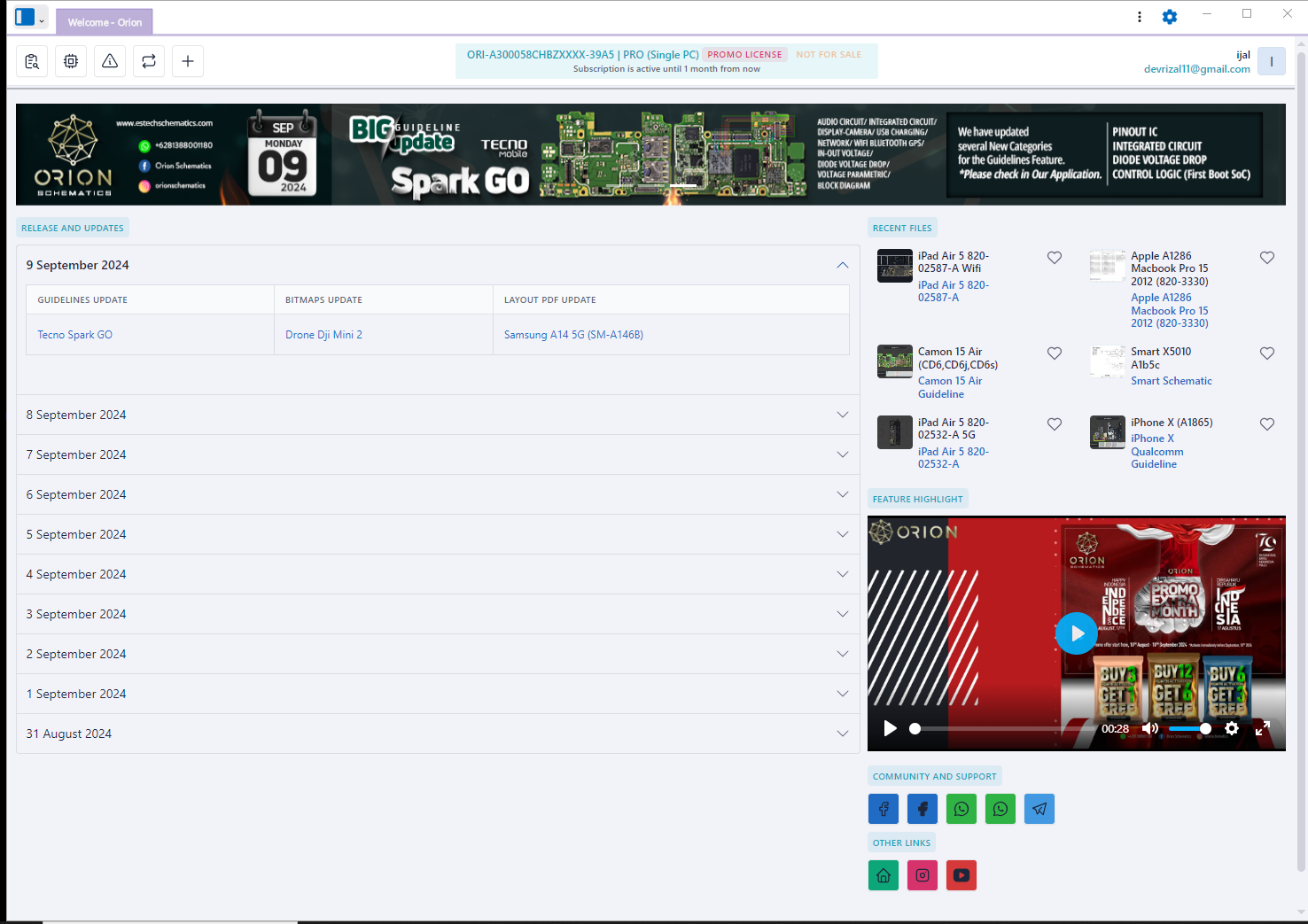Expand the 31 August 2024 section

[438, 734]
